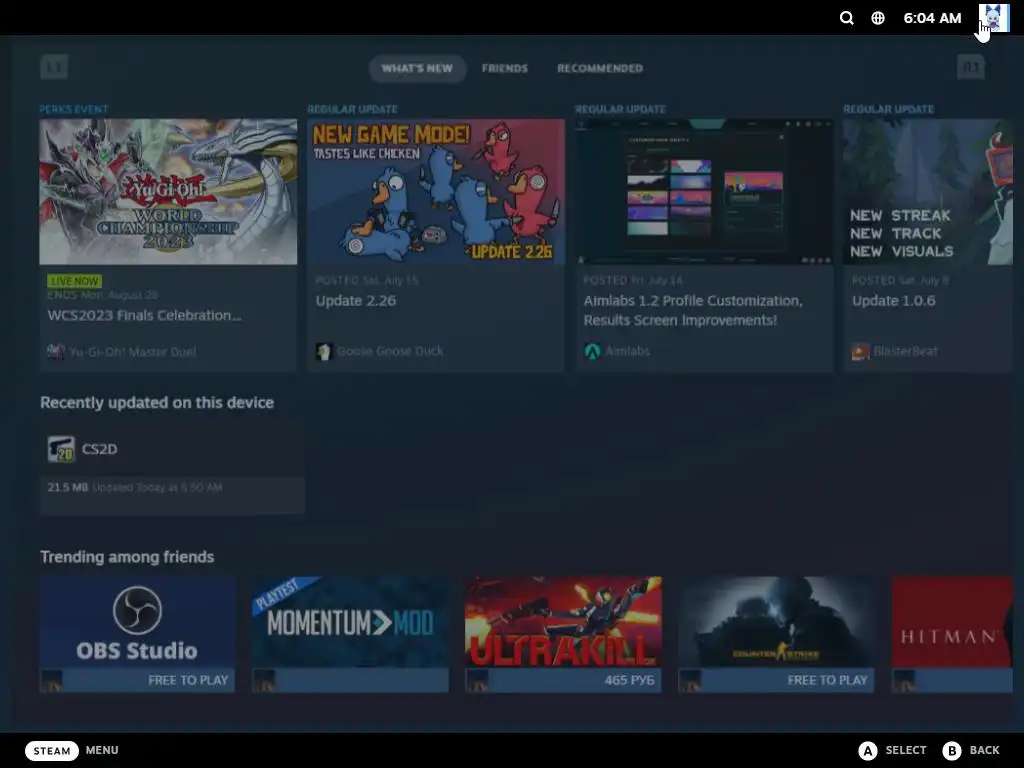Image resolution: width=1024 pixels, height=768 pixels.
Task: Click the CS2D game icon
Action: (61, 449)
